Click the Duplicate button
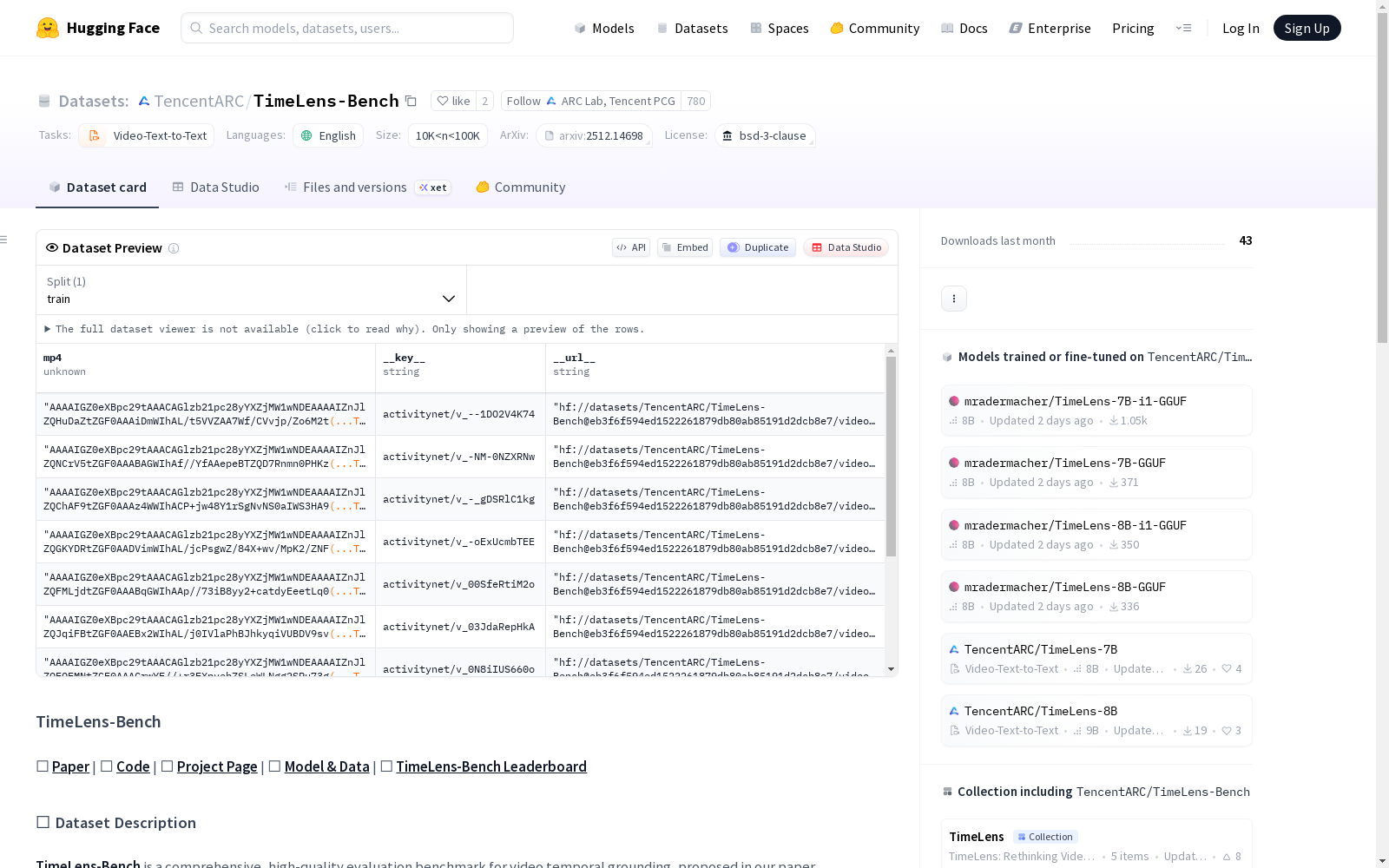 point(758,247)
